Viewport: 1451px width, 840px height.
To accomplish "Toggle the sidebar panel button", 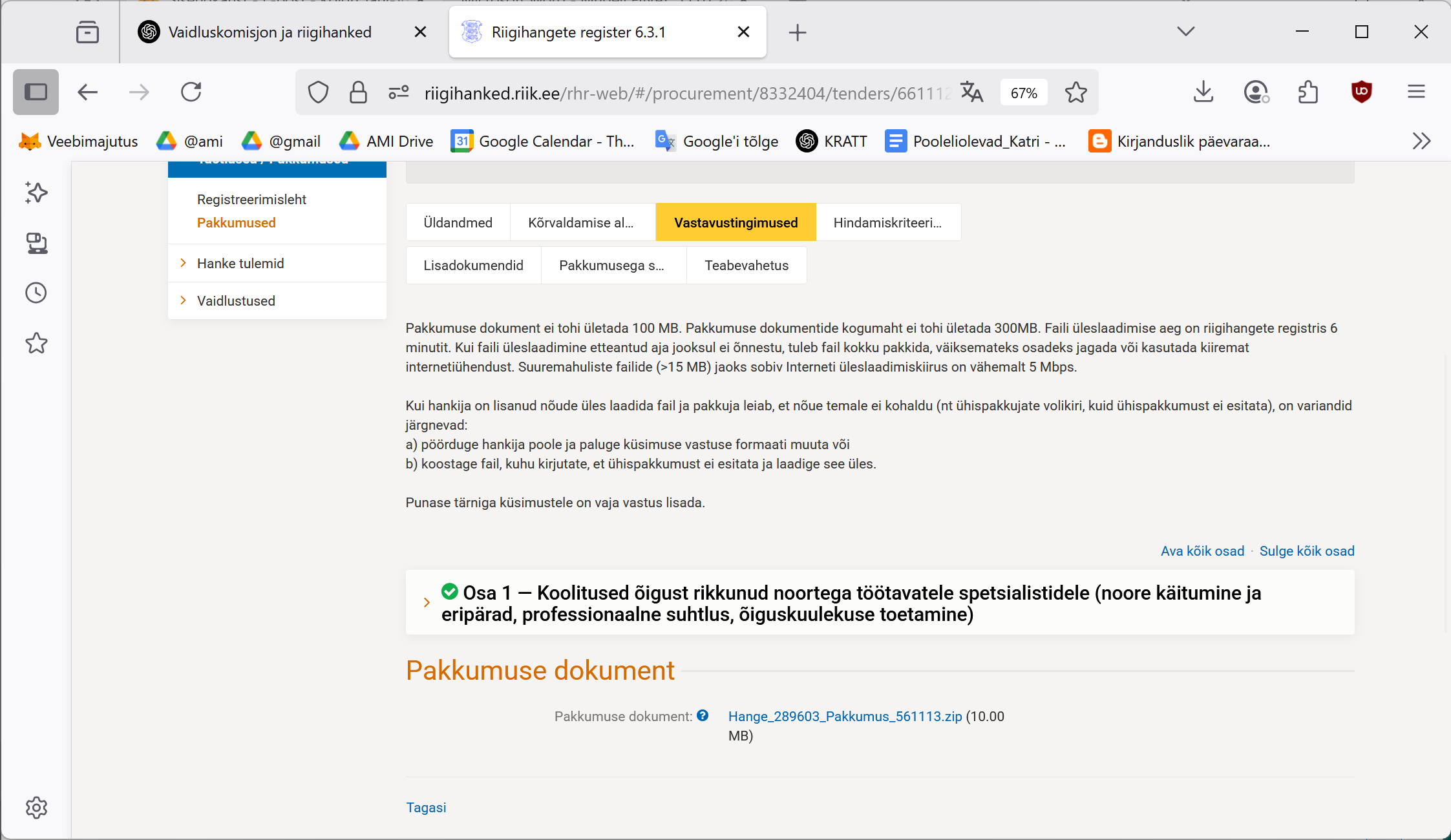I will pyautogui.click(x=36, y=92).
